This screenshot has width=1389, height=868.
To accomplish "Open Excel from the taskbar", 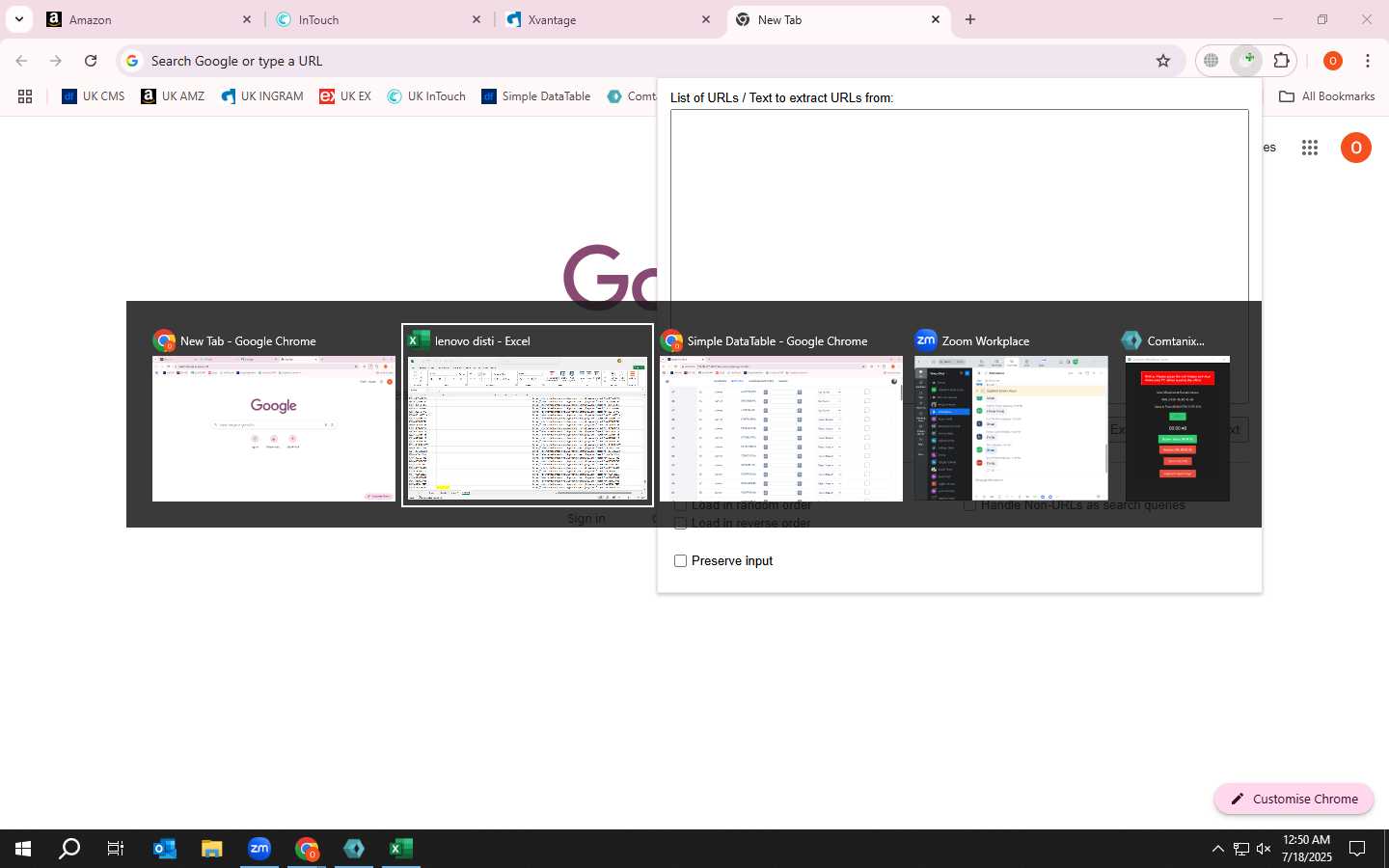I will coord(401,849).
